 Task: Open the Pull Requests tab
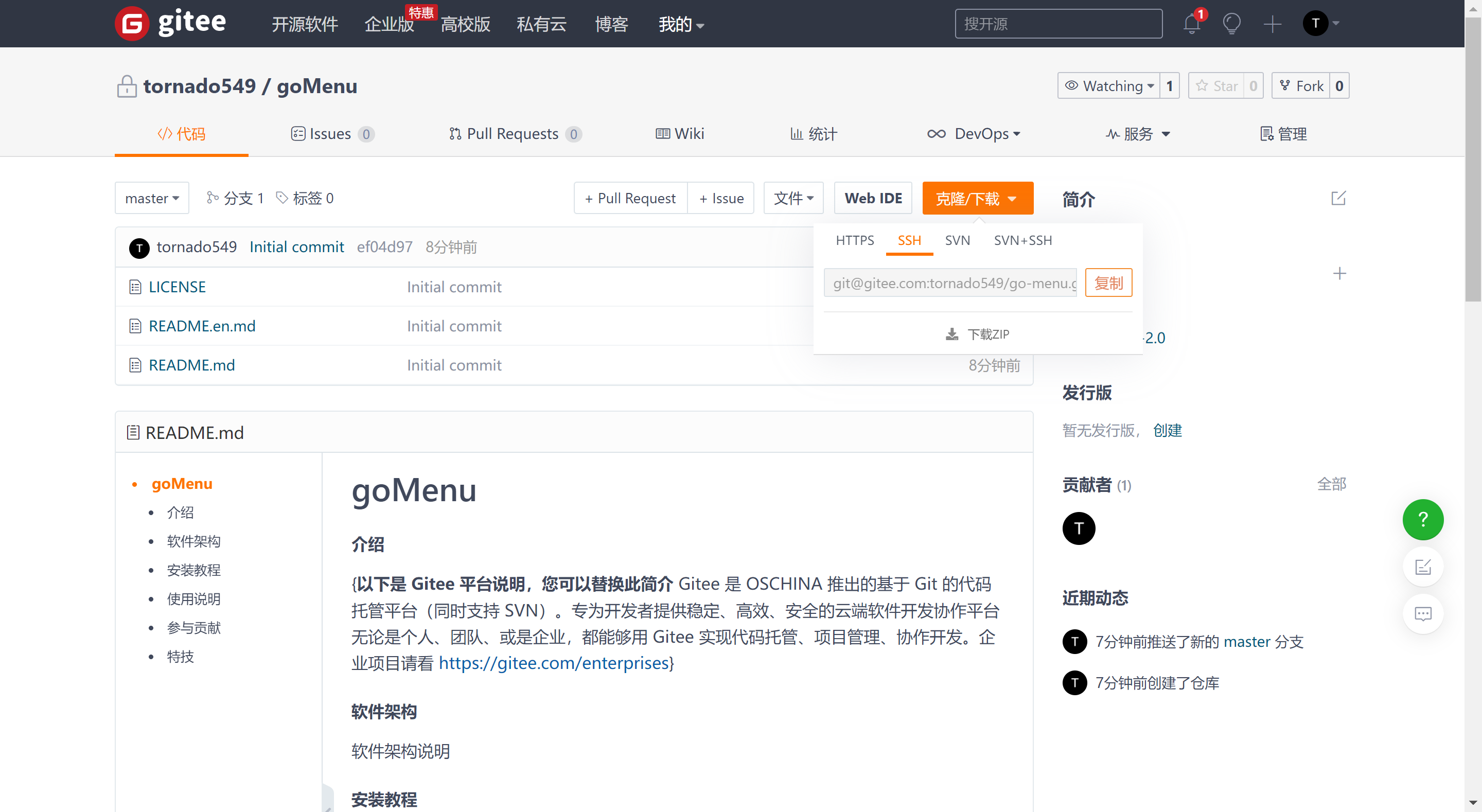(515, 134)
